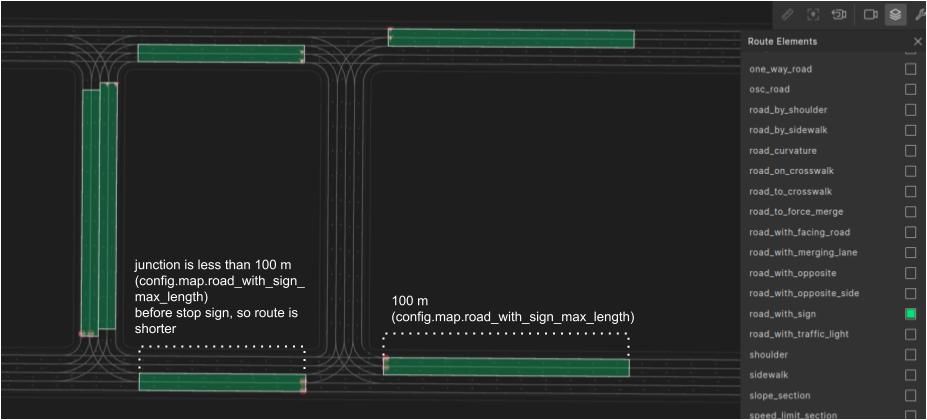Check the road_to_force_merge checkbox
Image resolution: width=927 pixels, height=420 pixels.
[x=910, y=212]
